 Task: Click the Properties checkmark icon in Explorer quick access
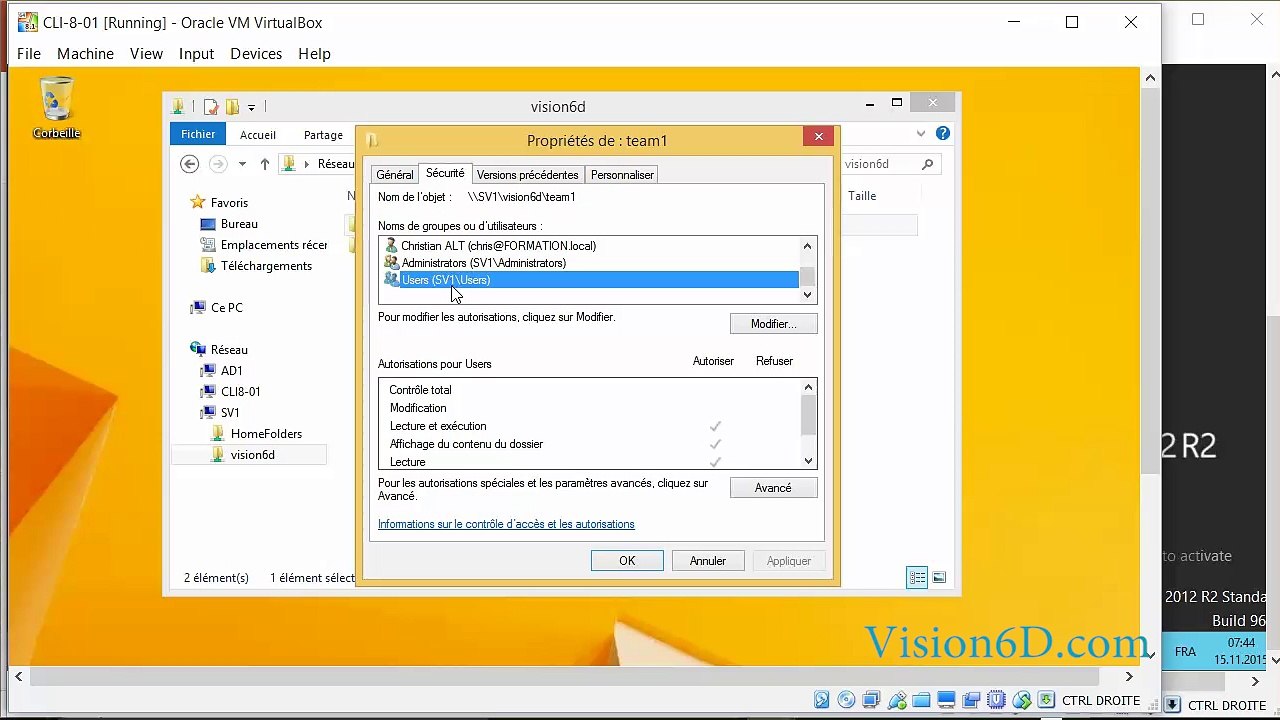[x=211, y=107]
